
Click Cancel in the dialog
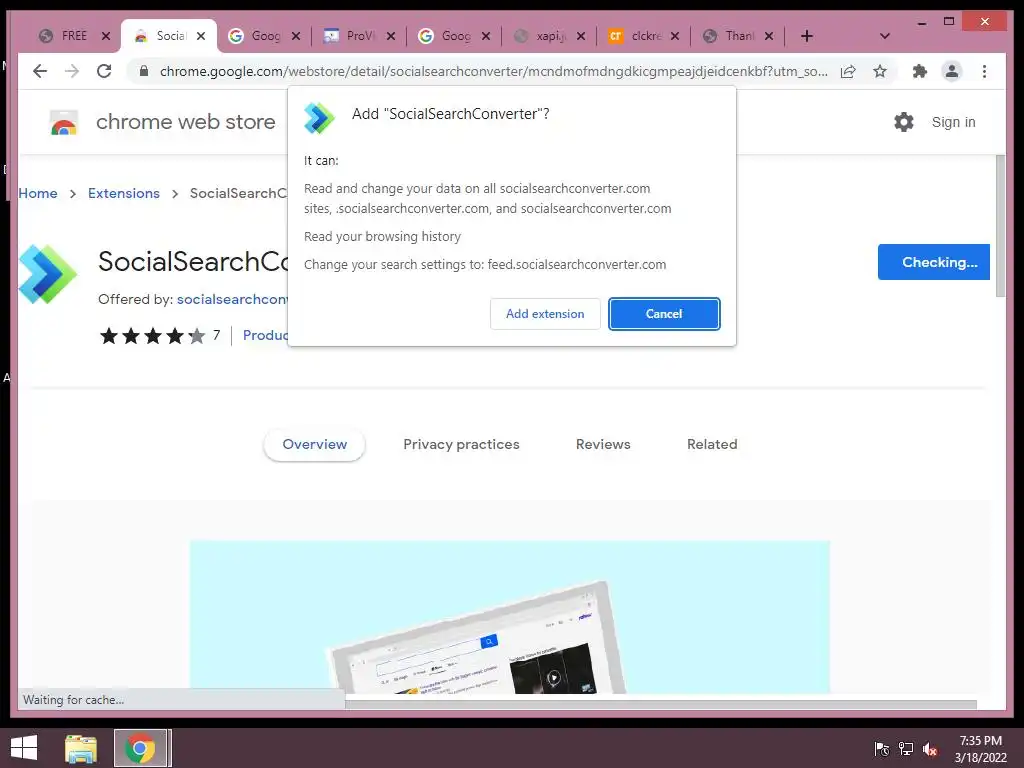click(x=664, y=314)
